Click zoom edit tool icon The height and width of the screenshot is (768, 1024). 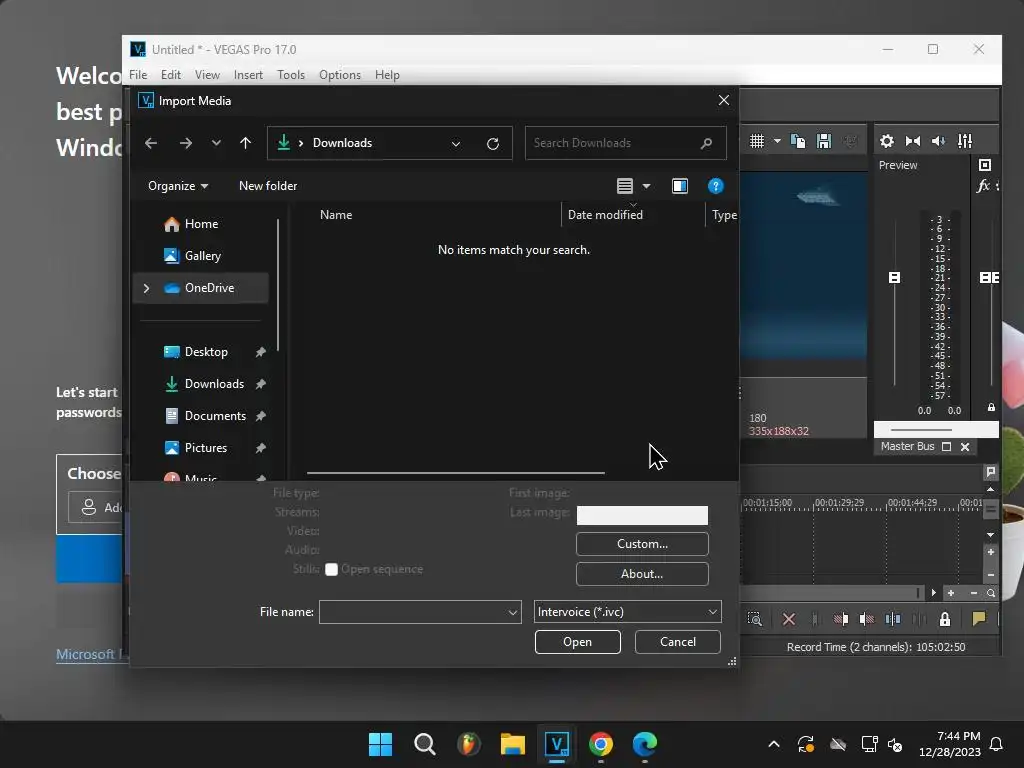point(754,619)
